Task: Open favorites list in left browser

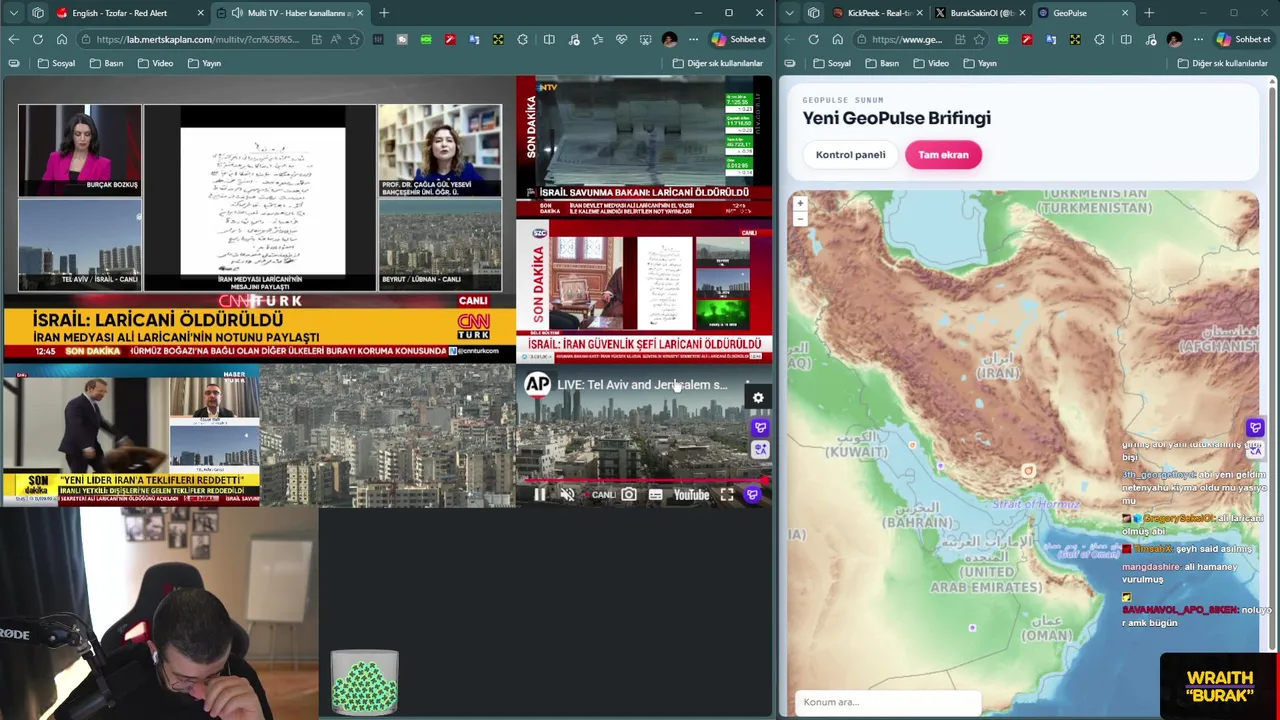Action: [x=597, y=39]
